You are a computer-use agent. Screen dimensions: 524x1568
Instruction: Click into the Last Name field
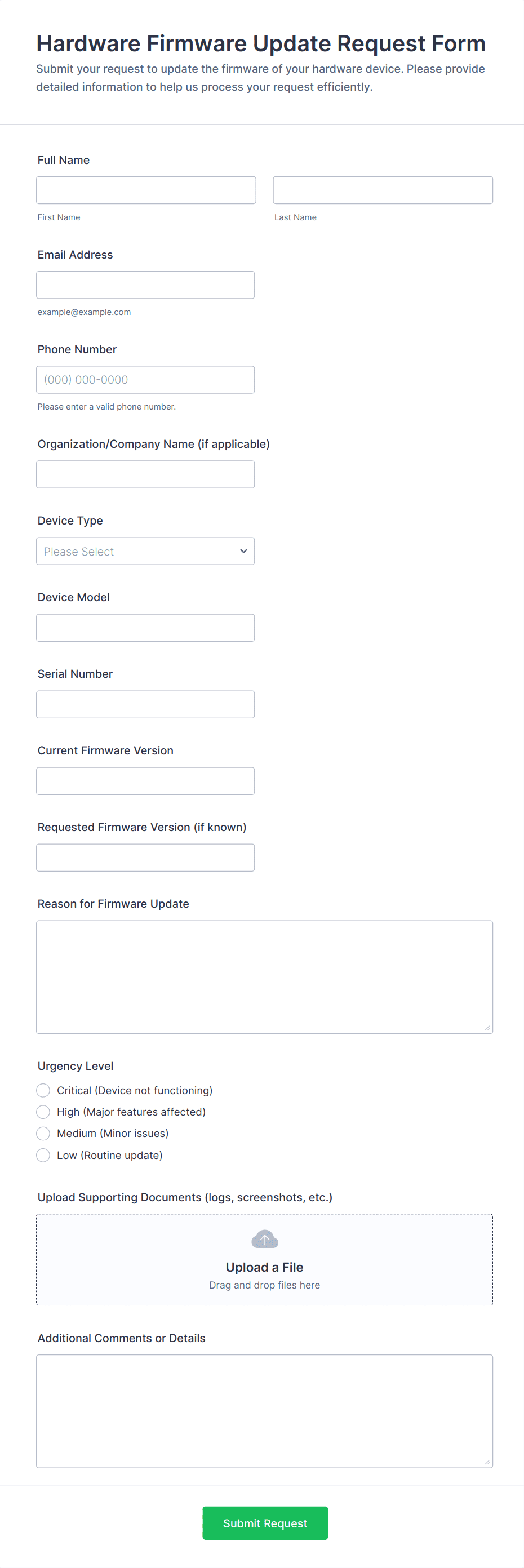click(382, 190)
